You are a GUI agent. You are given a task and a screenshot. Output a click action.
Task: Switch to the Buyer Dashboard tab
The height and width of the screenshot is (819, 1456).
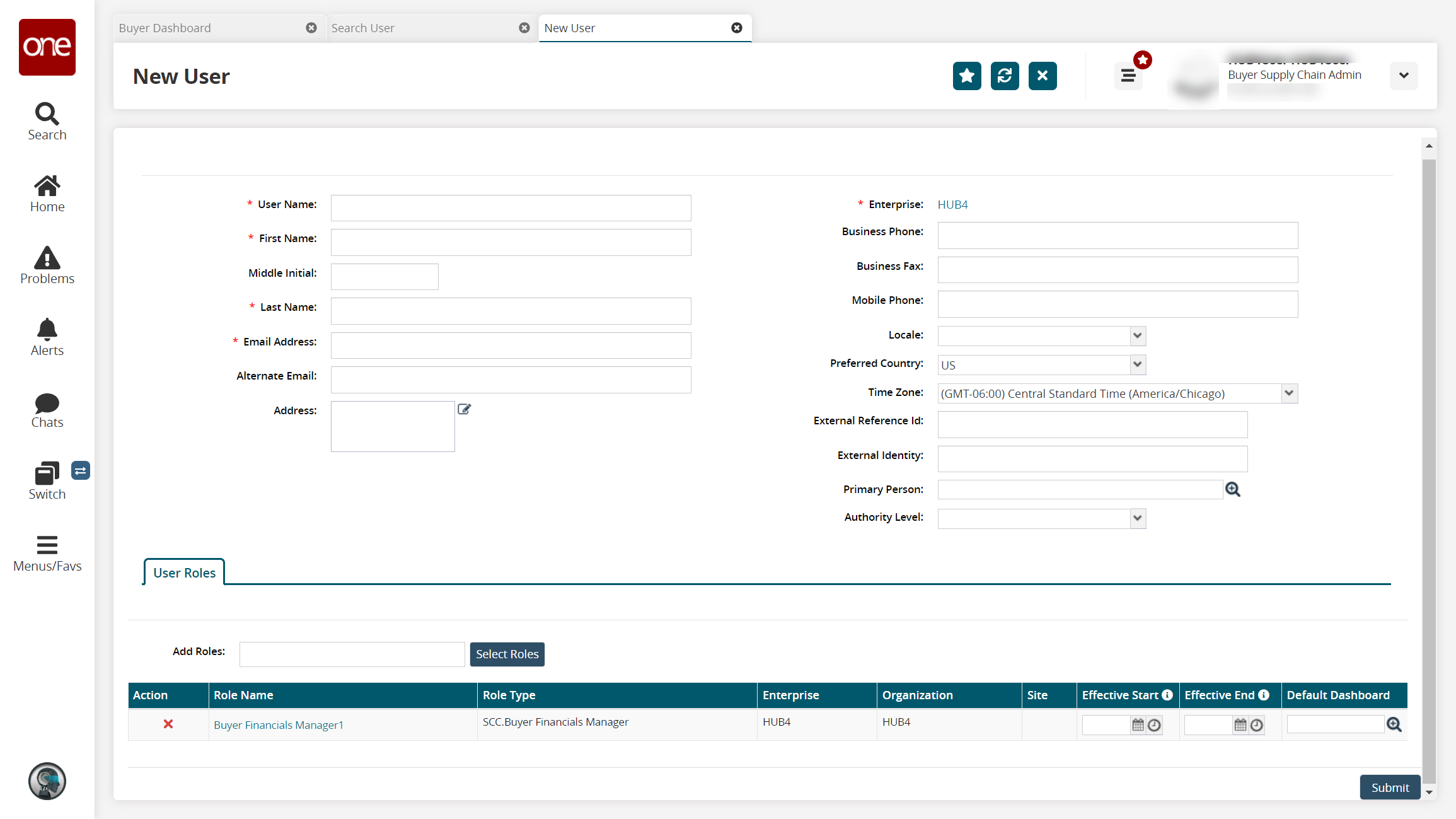click(x=165, y=28)
